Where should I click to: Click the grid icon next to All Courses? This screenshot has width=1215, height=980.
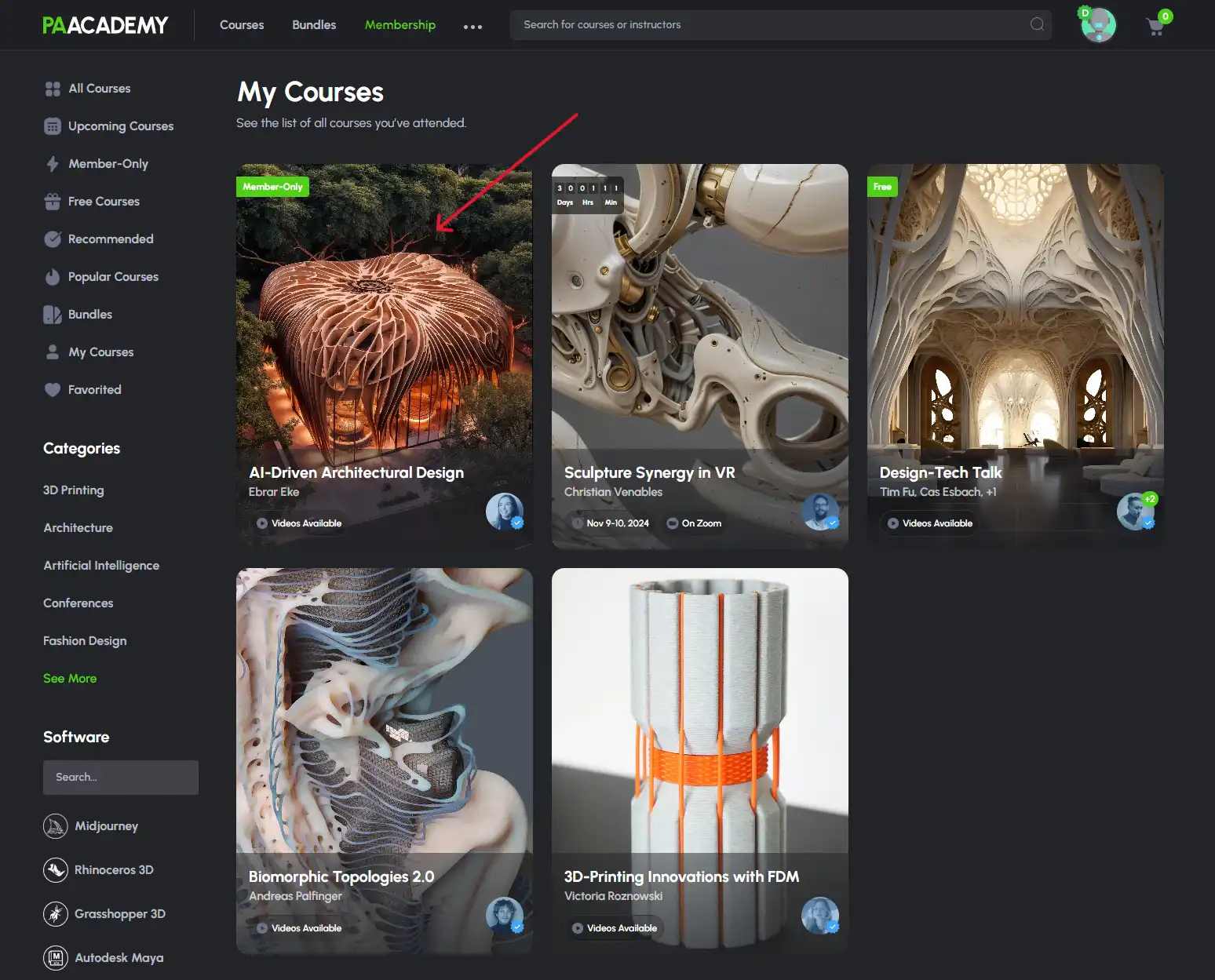(x=52, y=88)
